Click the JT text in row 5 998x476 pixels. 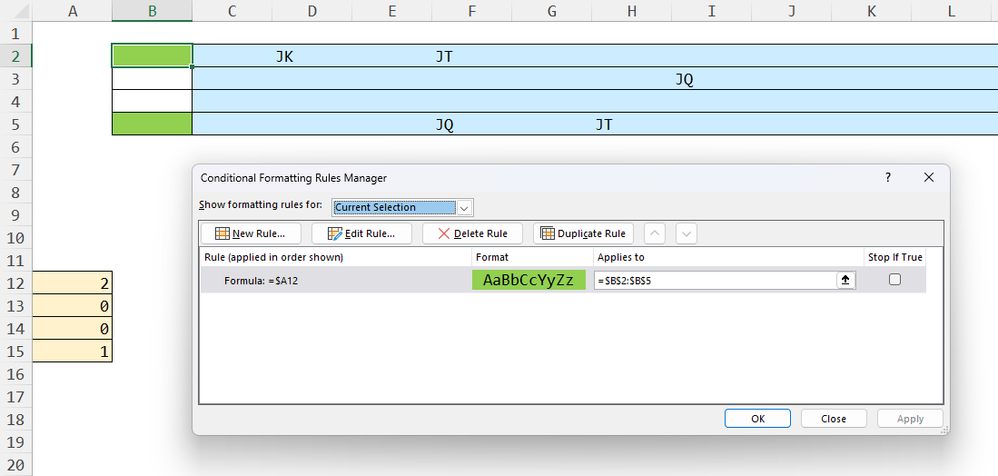604,125
